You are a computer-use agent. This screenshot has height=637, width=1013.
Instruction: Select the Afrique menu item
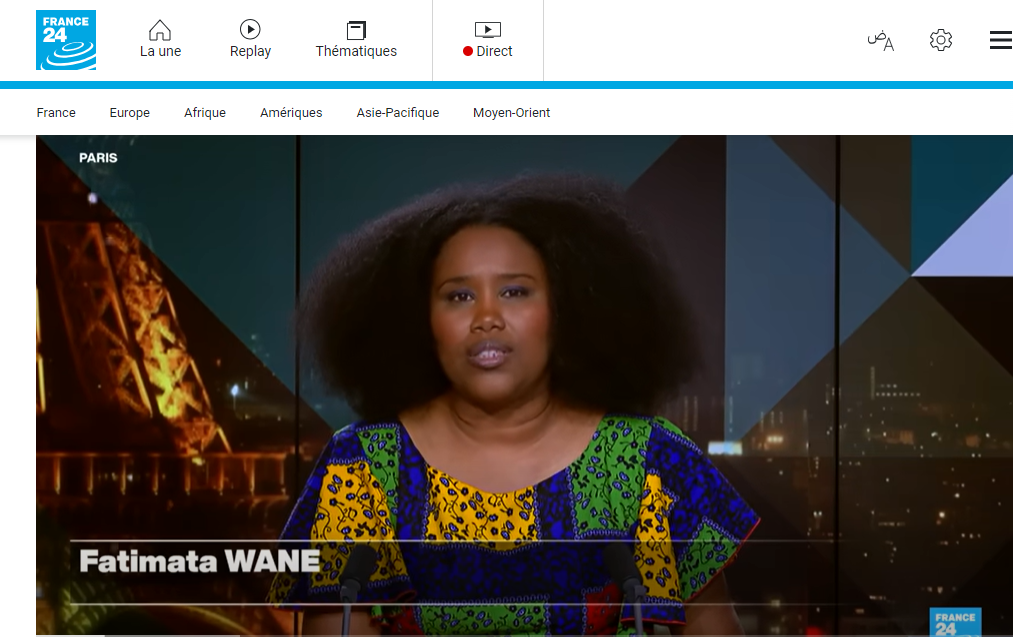point(205,112)
